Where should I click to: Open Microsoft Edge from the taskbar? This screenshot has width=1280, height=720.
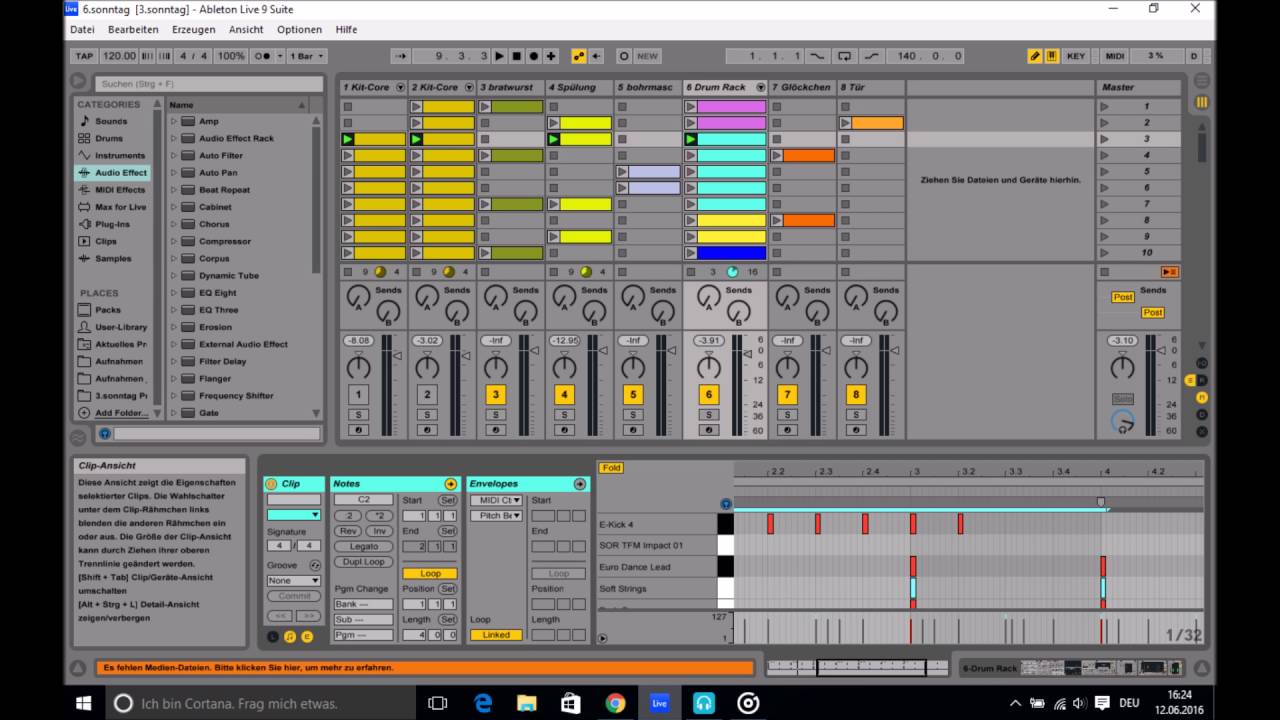point(482,703)
